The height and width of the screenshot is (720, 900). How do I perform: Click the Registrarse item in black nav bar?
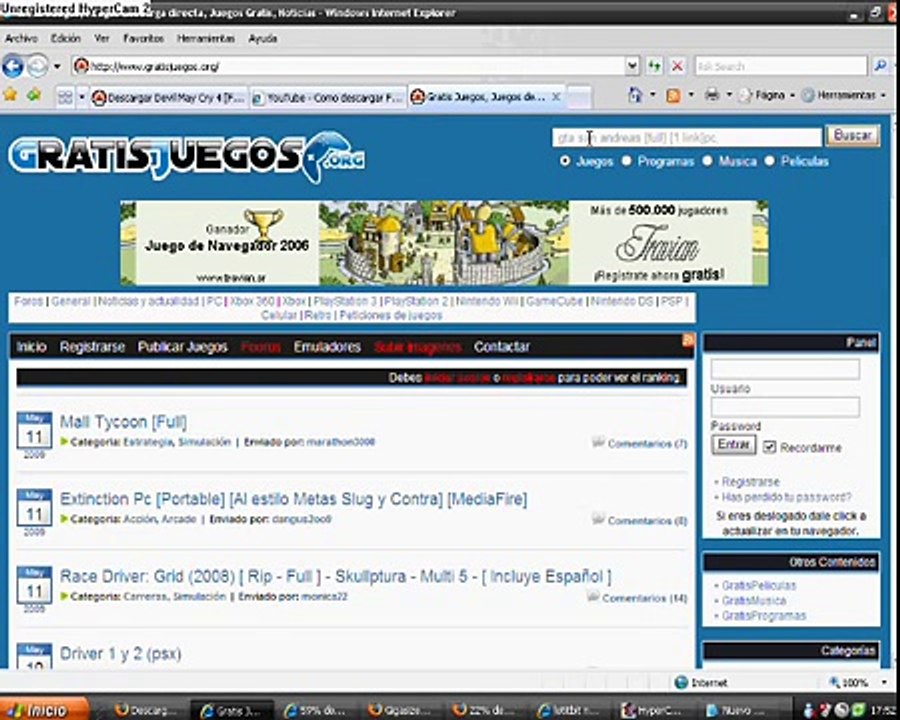click(92, 347)
